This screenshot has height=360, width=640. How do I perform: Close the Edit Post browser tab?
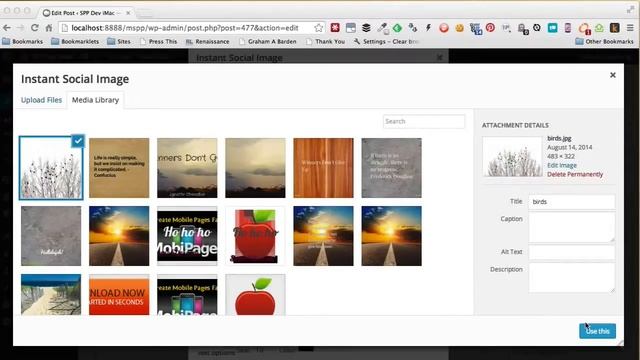pyautogui.click(x=128, y=13)
